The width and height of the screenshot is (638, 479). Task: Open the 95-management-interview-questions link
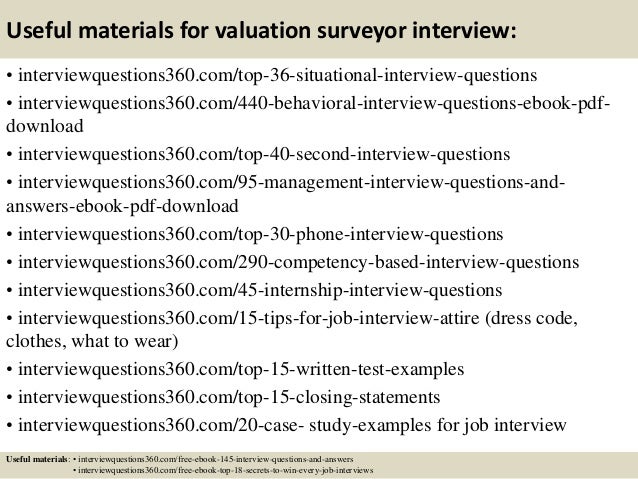point(291,182)
